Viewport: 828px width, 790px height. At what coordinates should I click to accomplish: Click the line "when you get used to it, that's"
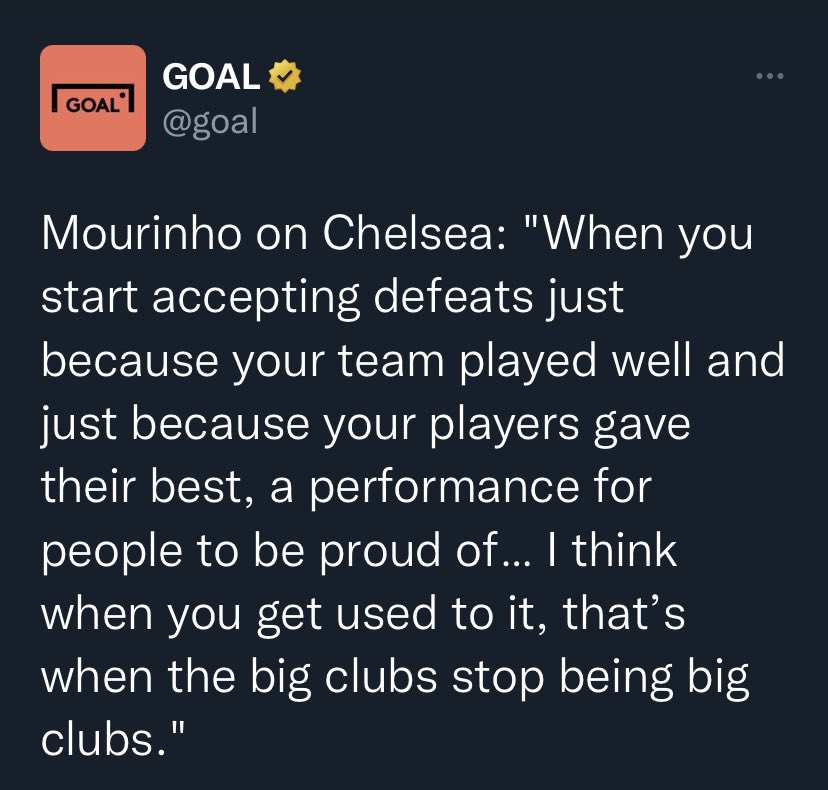pyautogui.click(x=363, y=614)
